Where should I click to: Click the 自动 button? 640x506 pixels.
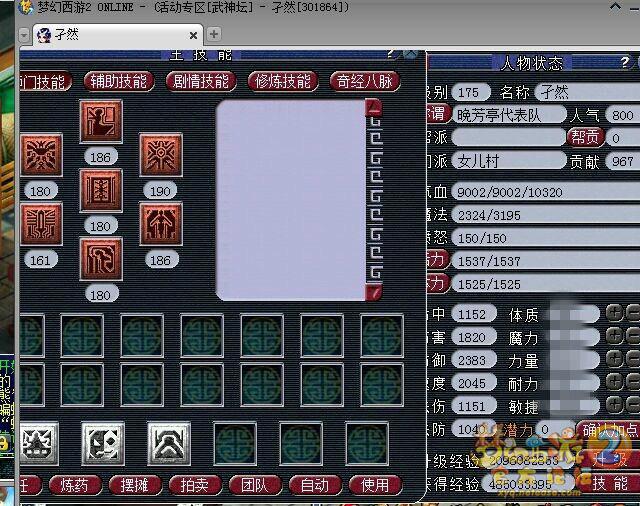click(x=315, y=485)
